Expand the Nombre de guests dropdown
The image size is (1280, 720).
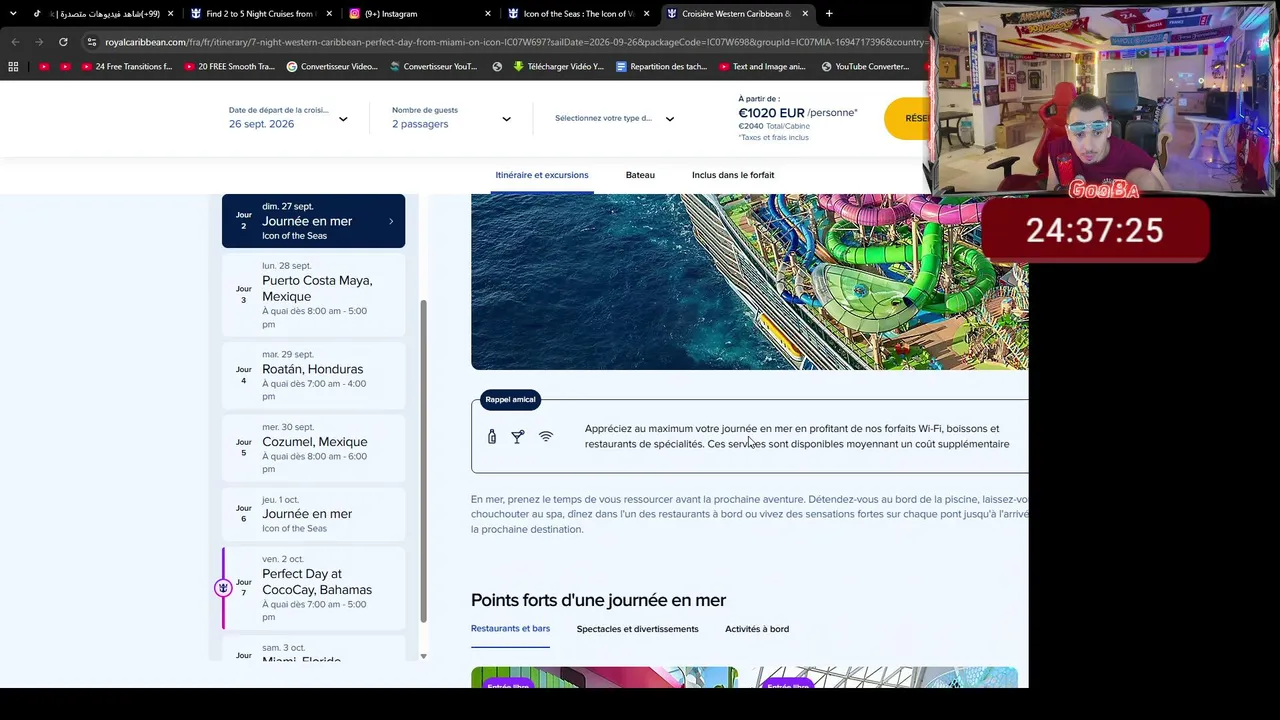click(x=451, y=118)
